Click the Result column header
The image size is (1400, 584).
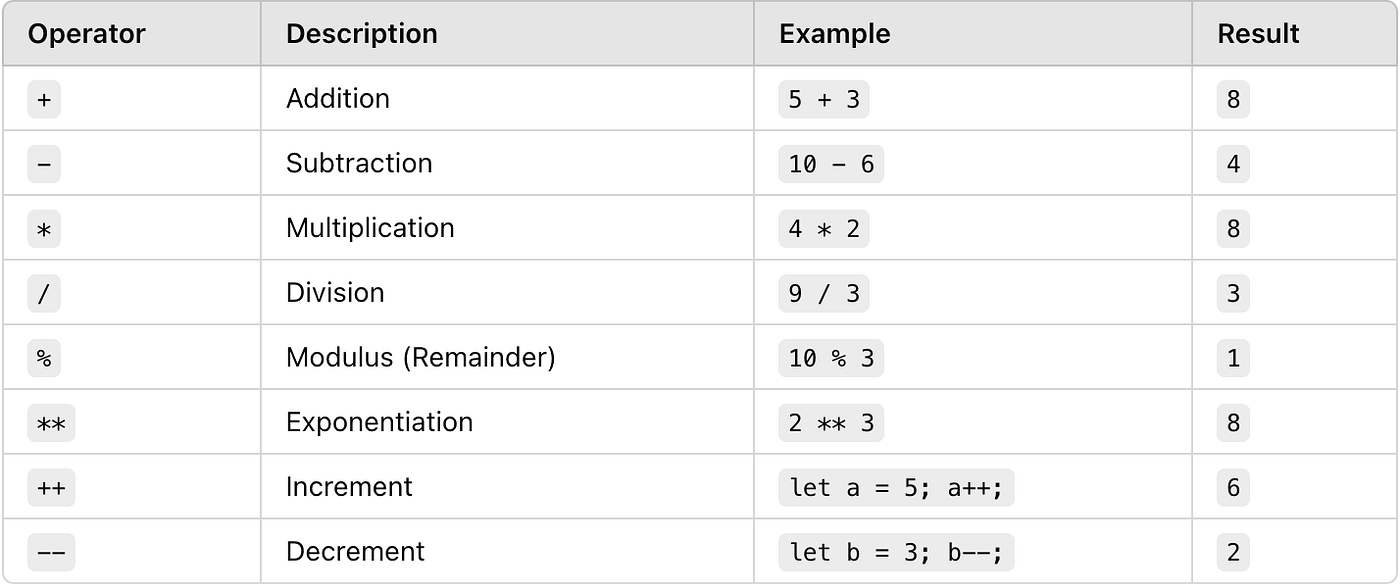pyautogui.click(x=1258, y=34)
